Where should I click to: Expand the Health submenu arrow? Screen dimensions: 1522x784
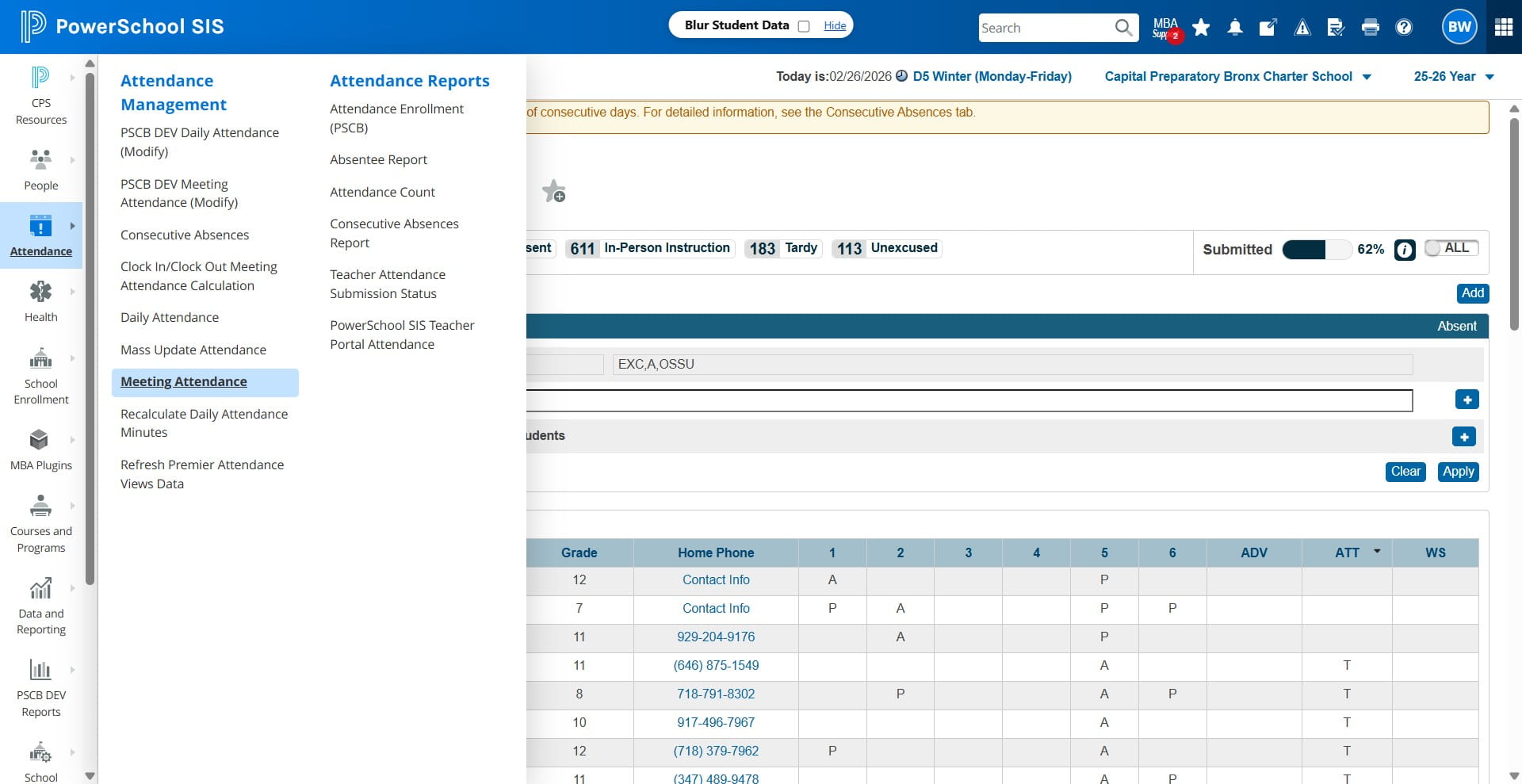(x=72, y=292)
